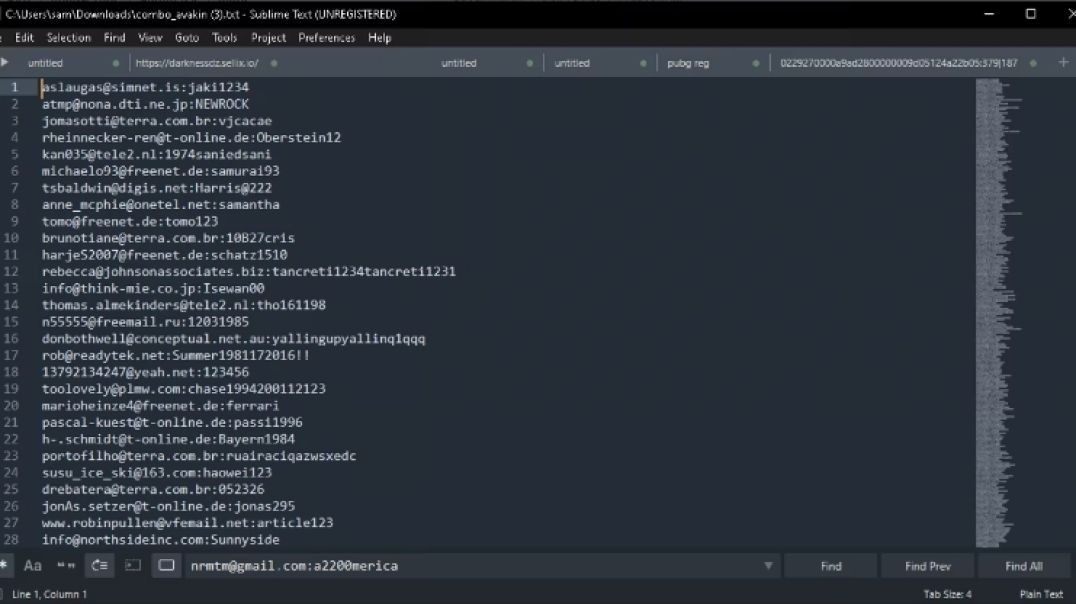This screenshot has width=1076, height=604.
Task: Open the find history dropdown arrow
Action: 768,566
